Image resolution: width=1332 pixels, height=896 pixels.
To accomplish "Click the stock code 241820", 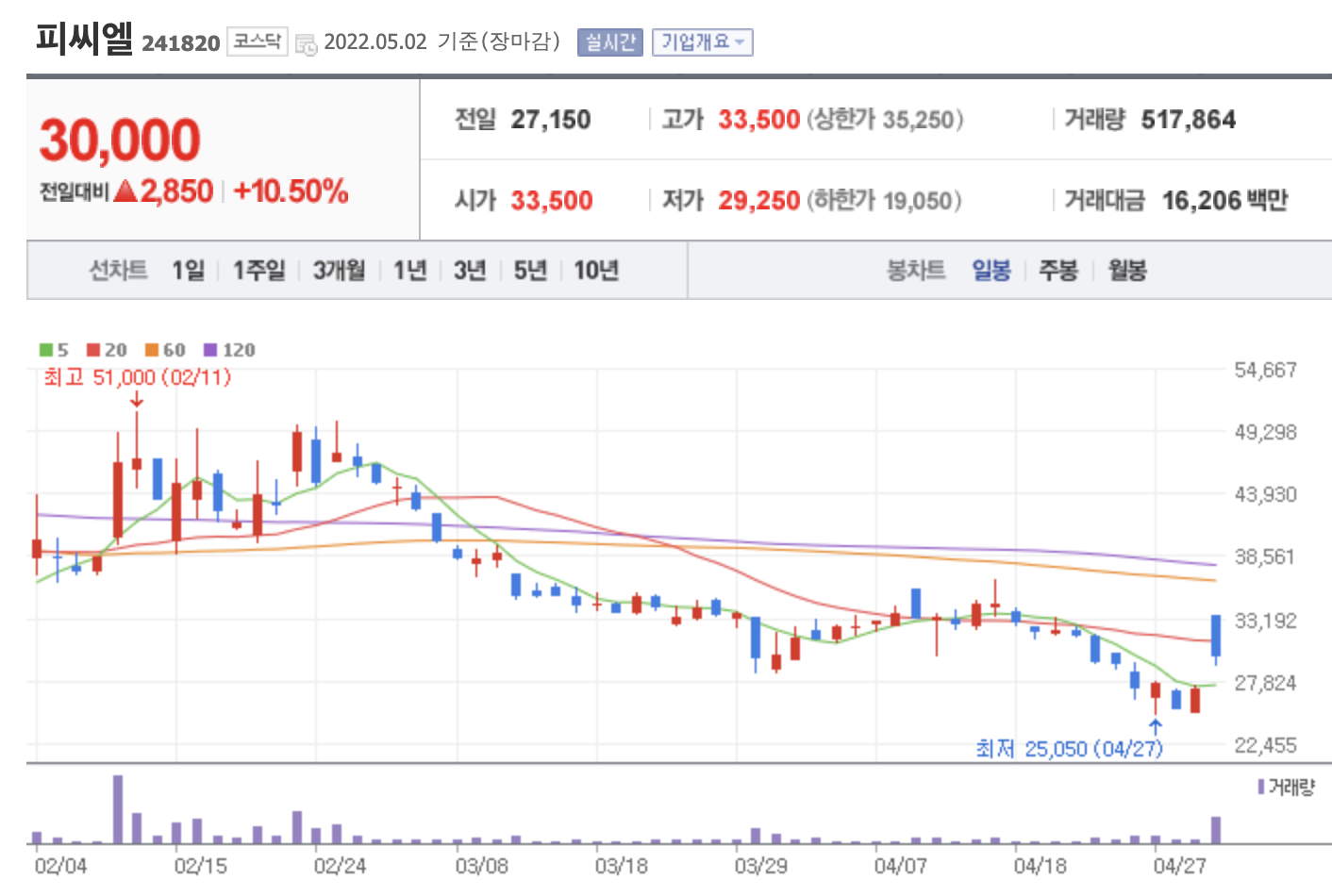I will 180,43.
